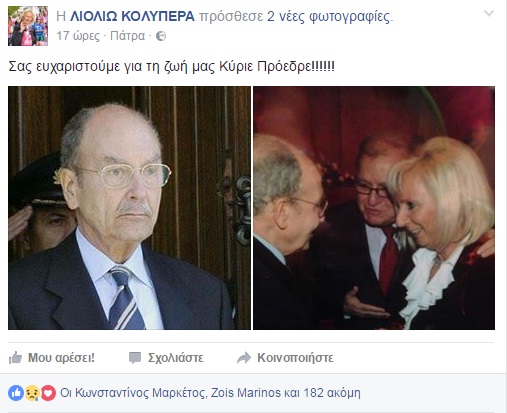The image size is (507, 413).
Task: Click the thumbs-up Like icon
Action: pos(15,358)
